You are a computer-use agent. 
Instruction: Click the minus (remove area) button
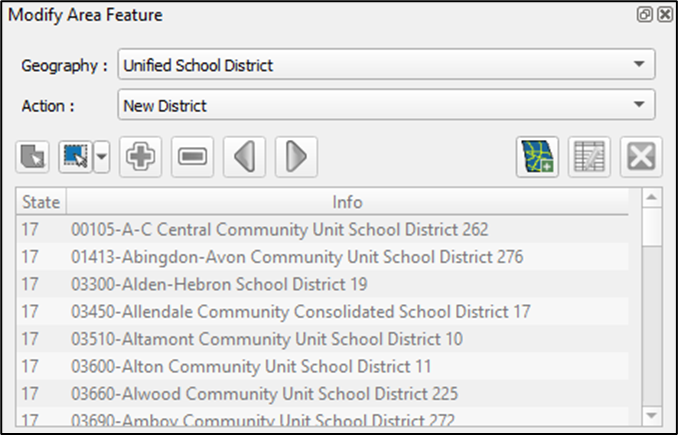point(193,157)
